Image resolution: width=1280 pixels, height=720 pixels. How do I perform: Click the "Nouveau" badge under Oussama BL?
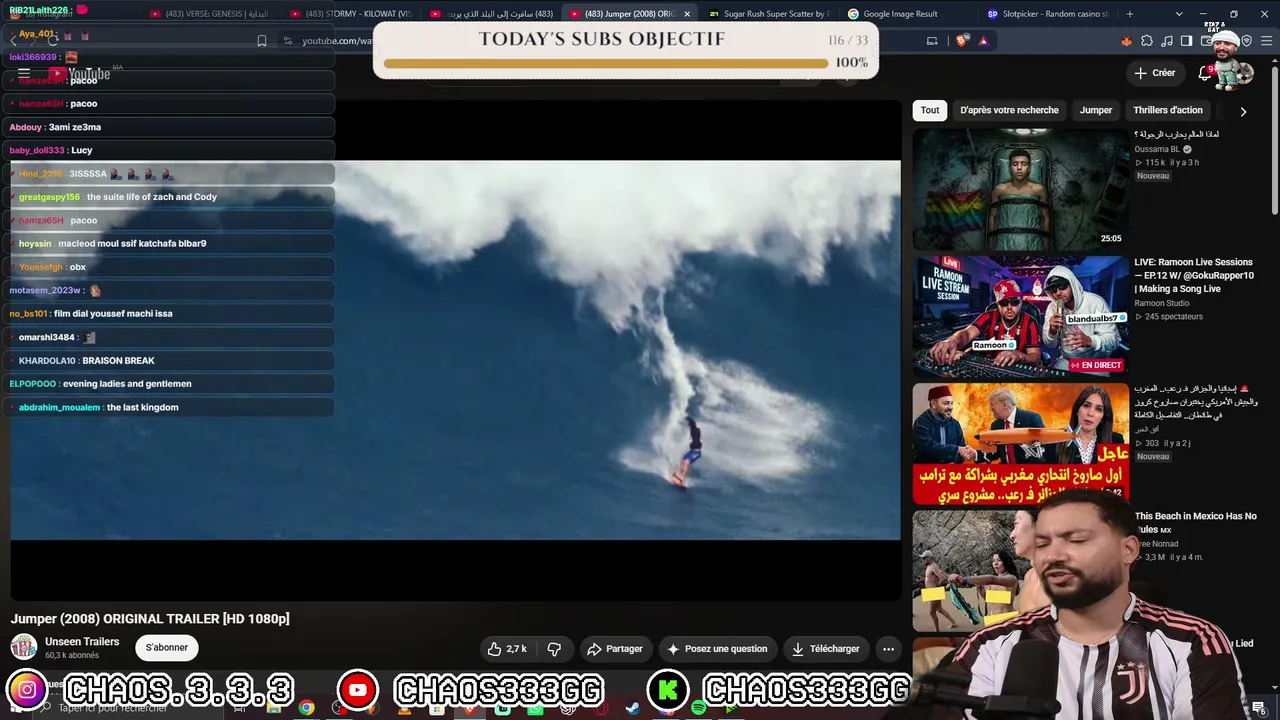click(x=1152, y=176)
